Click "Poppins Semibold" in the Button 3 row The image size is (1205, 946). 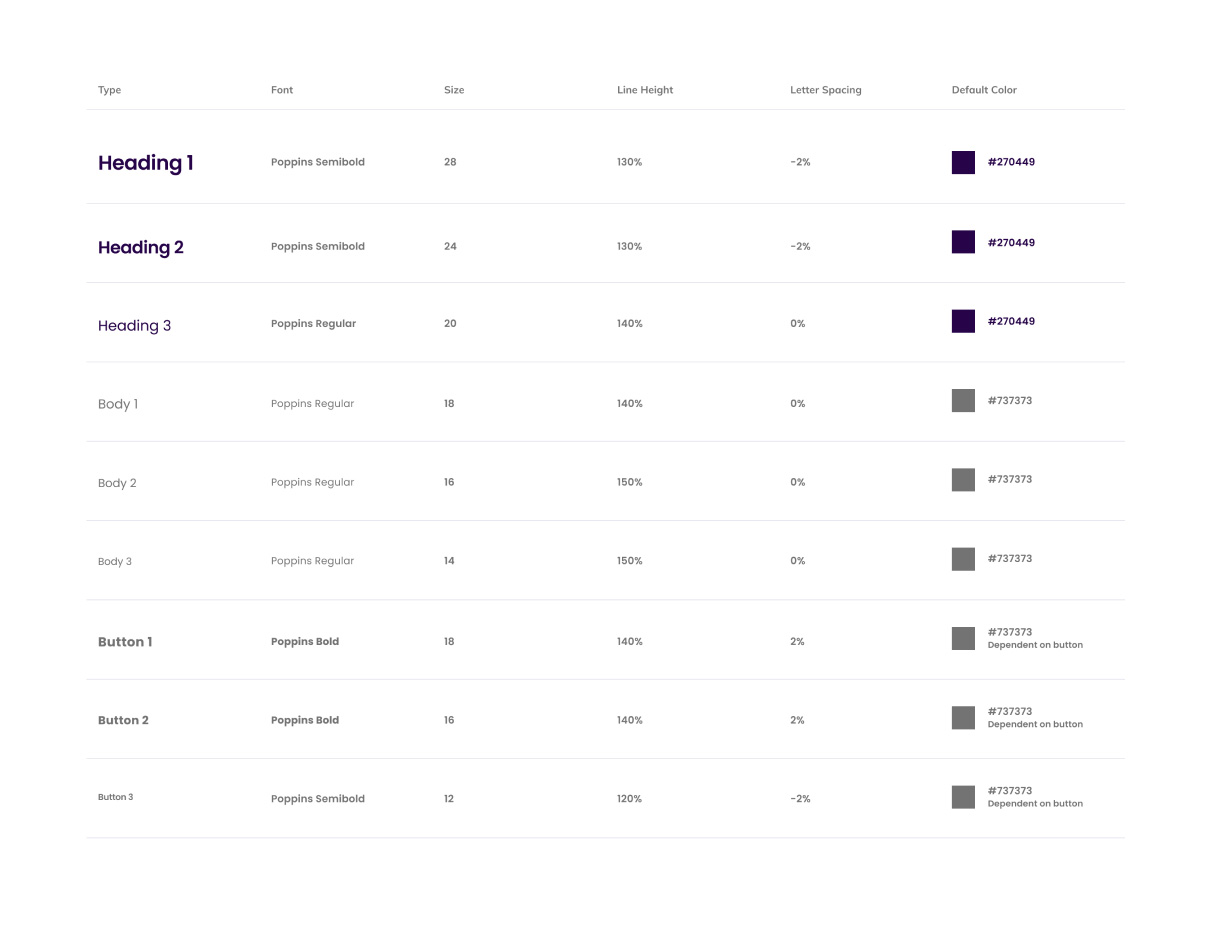318,799
